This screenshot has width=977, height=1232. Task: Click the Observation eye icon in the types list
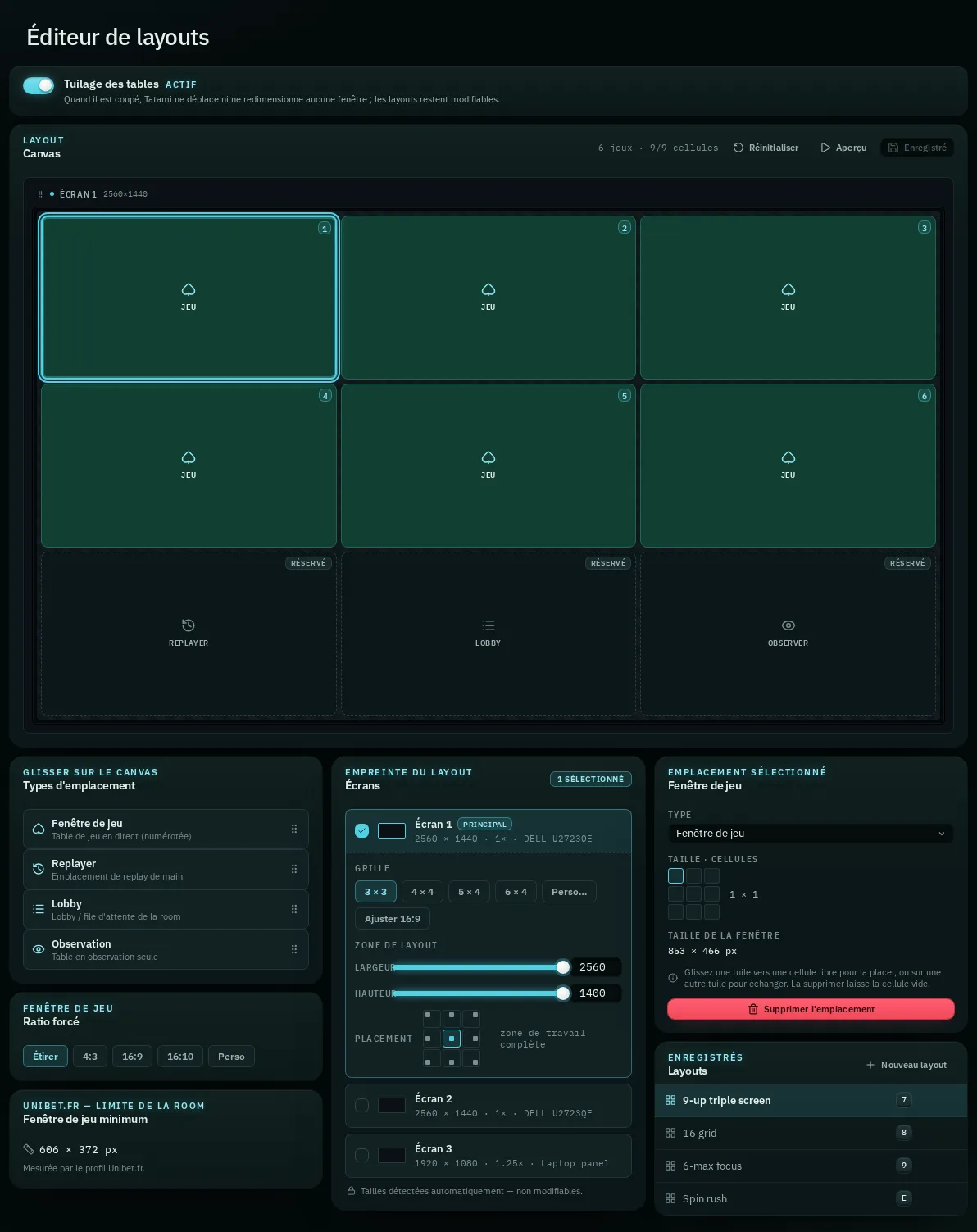39,949
